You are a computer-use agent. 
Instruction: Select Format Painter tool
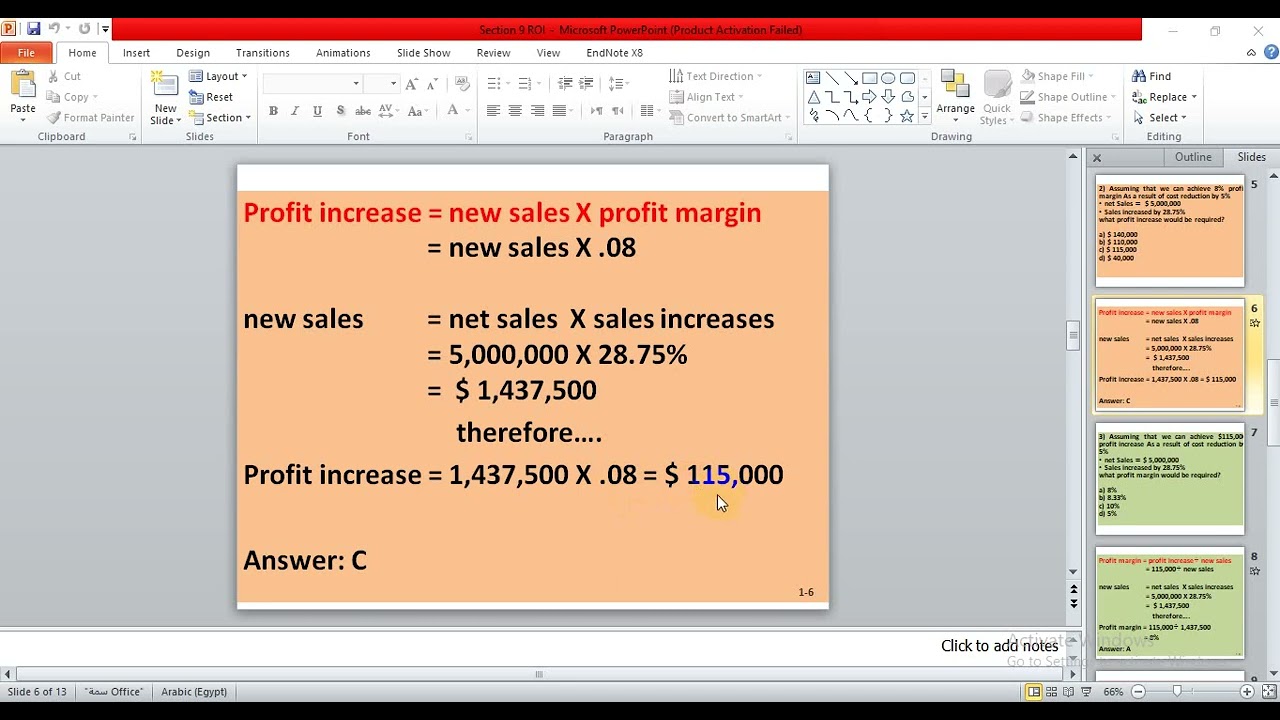91,118
